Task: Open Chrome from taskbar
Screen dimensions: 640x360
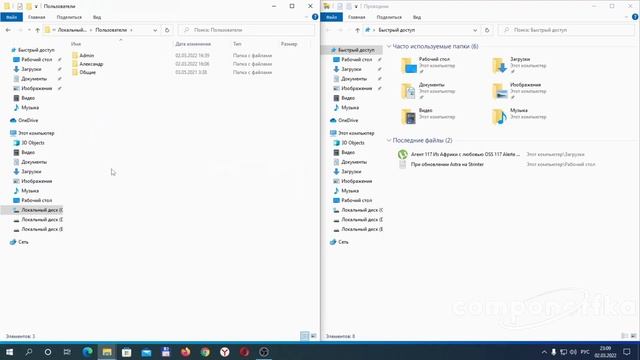Action: tap(205, 352)
